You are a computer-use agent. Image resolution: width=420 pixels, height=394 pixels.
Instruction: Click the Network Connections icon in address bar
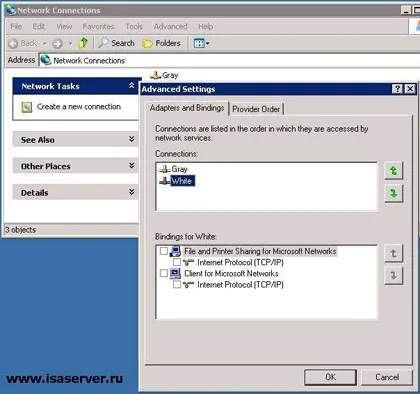tap(45, 60)
